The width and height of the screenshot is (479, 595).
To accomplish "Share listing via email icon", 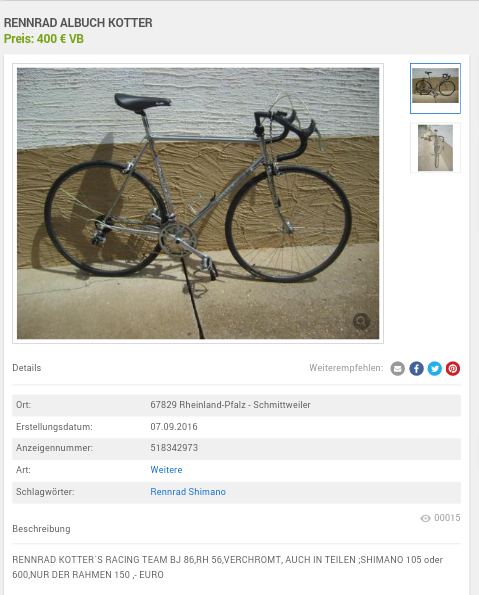I will [x=397, y=368].
